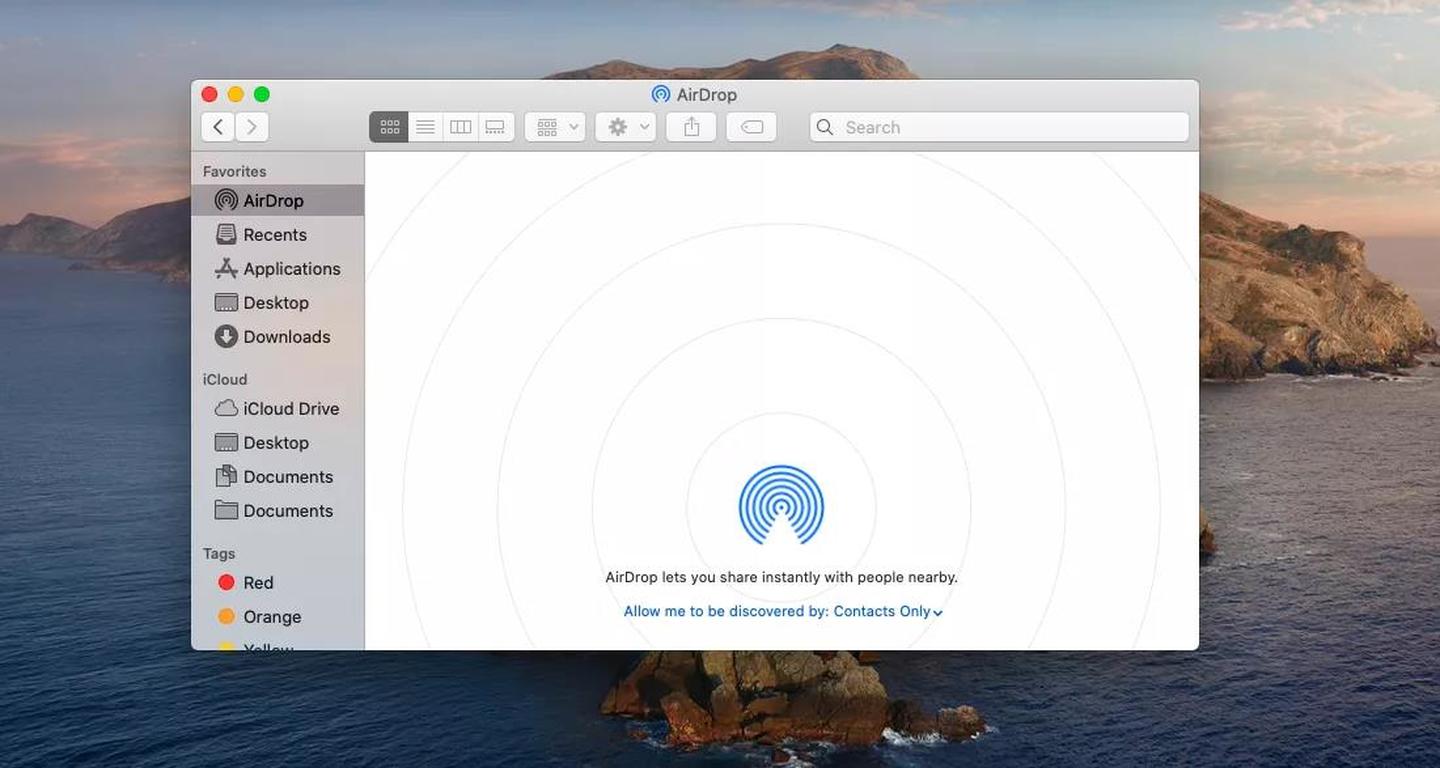Screen dimensions: 1440x768
Task: Switch to icon view
Action: coord(389,127)
